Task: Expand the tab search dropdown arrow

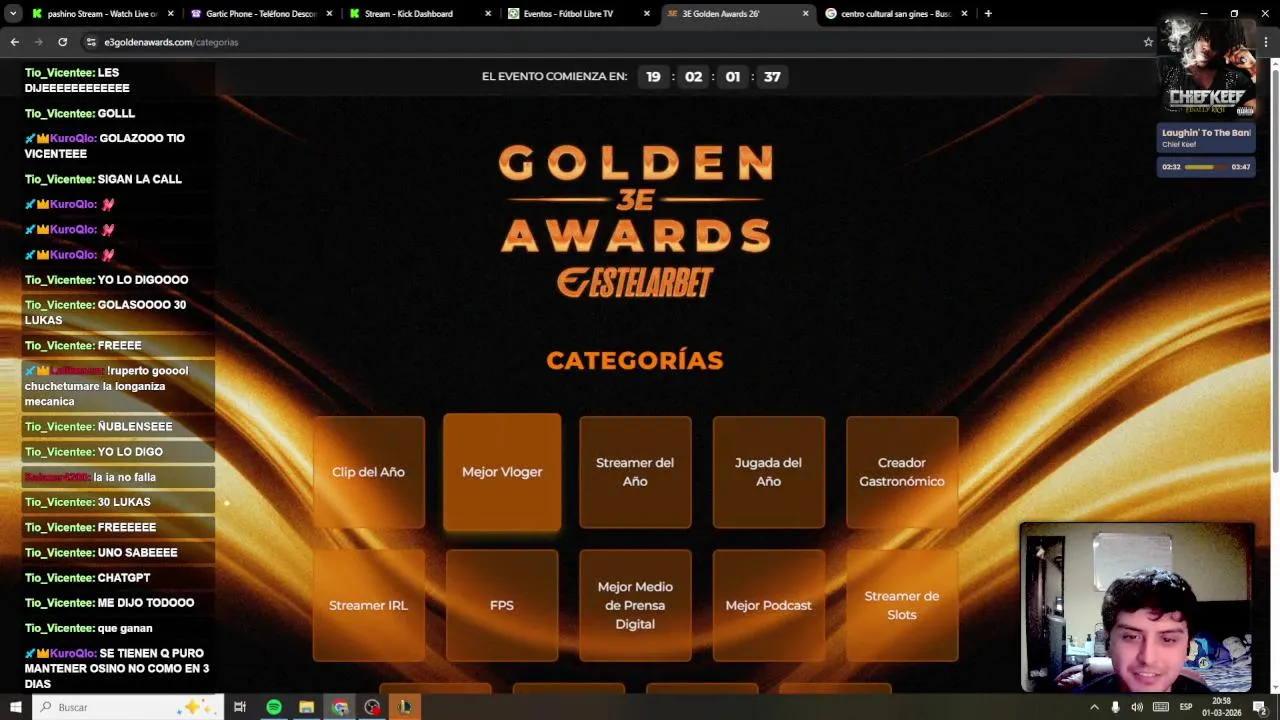Action: 12,14
